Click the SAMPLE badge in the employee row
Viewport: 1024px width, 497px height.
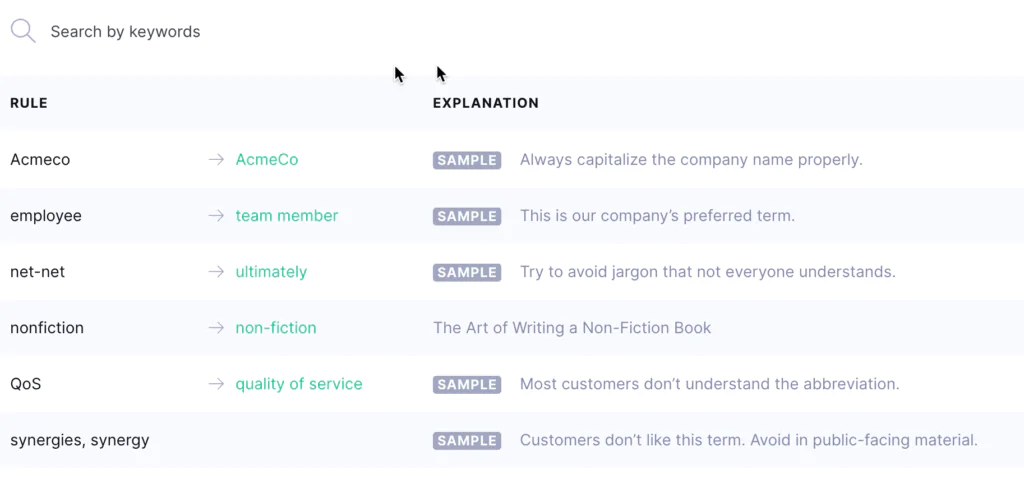(x=467, y=216)
